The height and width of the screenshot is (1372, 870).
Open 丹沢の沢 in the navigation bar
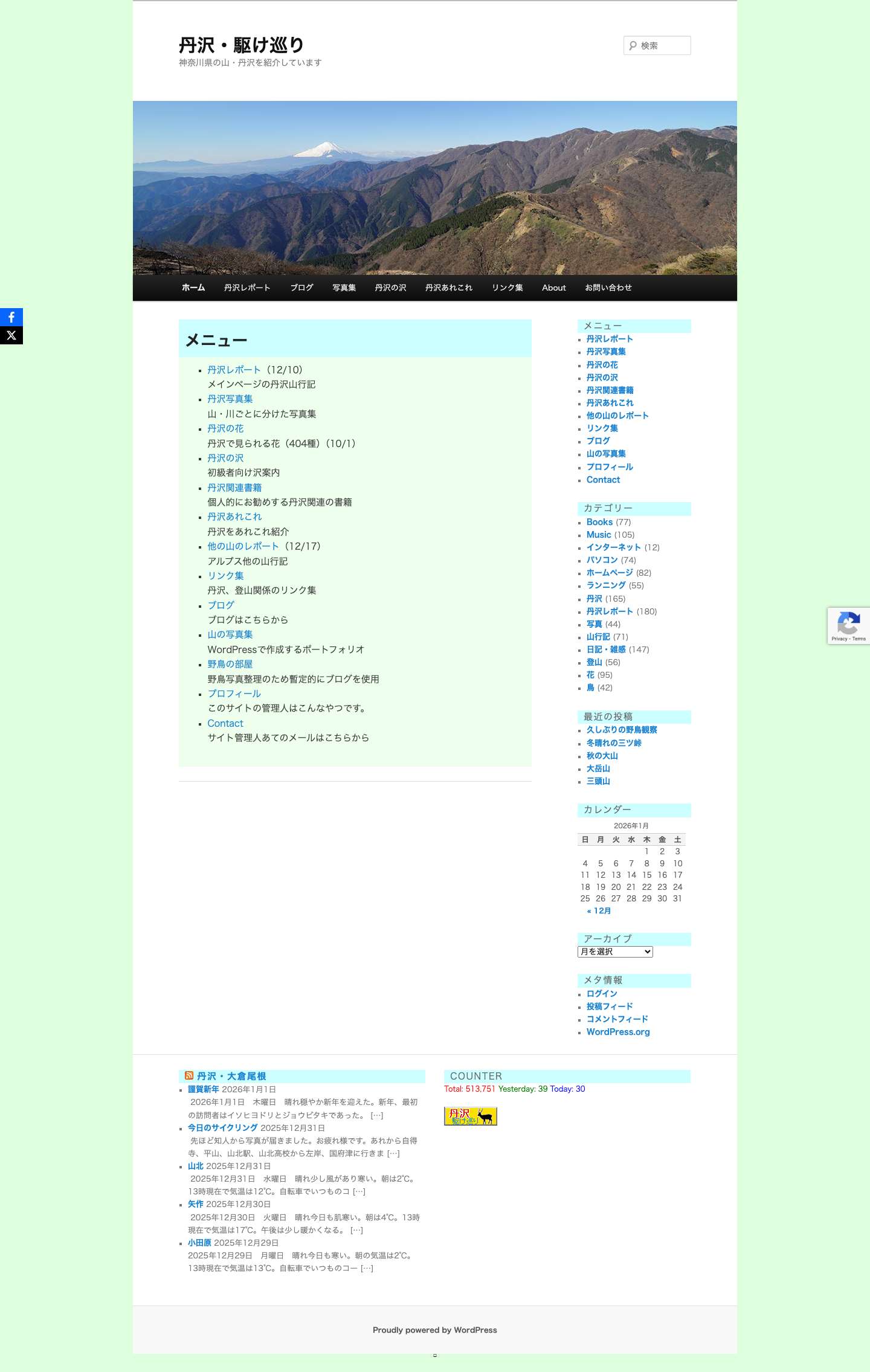[x=390, y=288]
